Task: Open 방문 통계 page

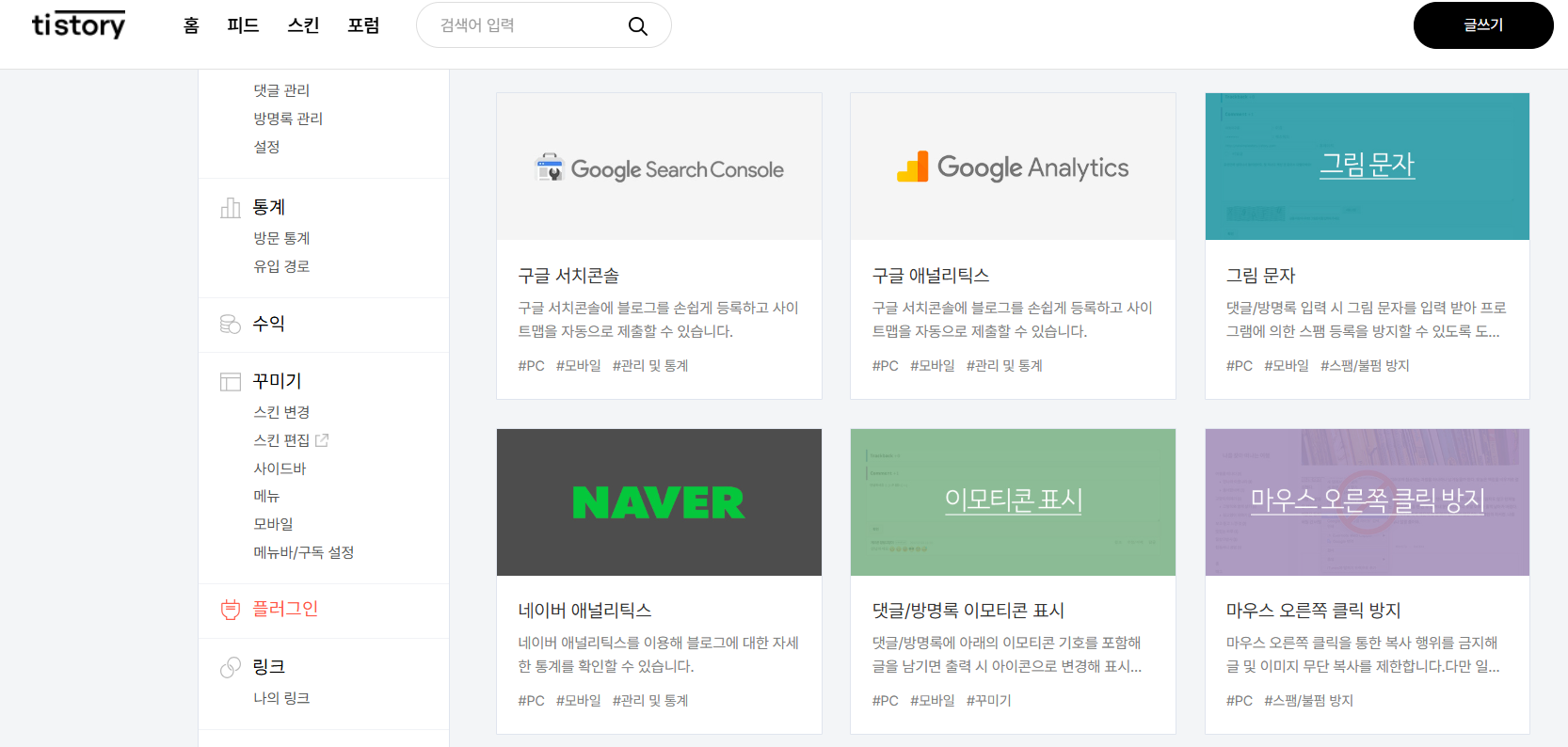Action: [x=281, y=238]
